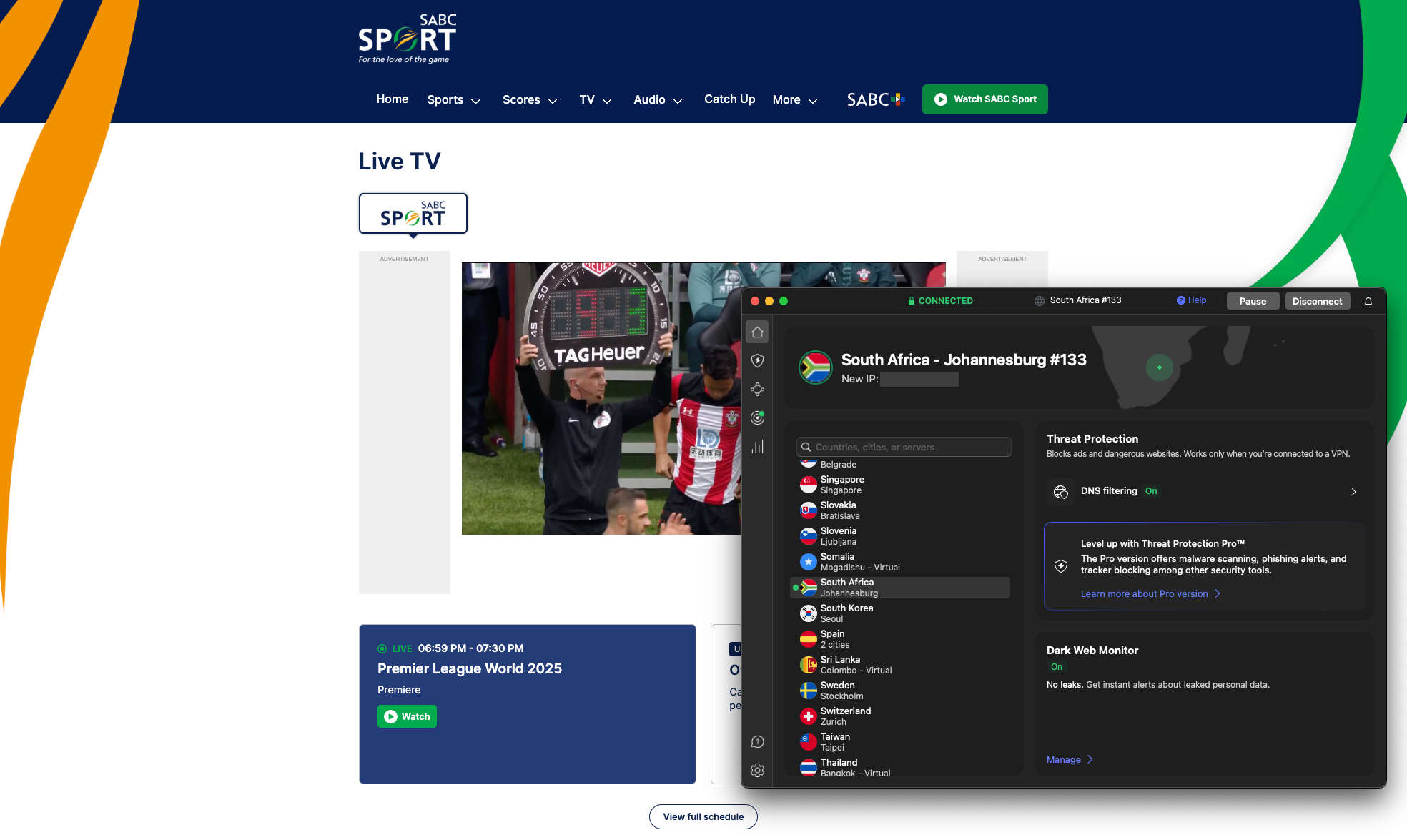This screenshot has height=840, width=1407.
Task: Click the green server dot on the map
Action: pyautogui.click(x=1159, y=367)
